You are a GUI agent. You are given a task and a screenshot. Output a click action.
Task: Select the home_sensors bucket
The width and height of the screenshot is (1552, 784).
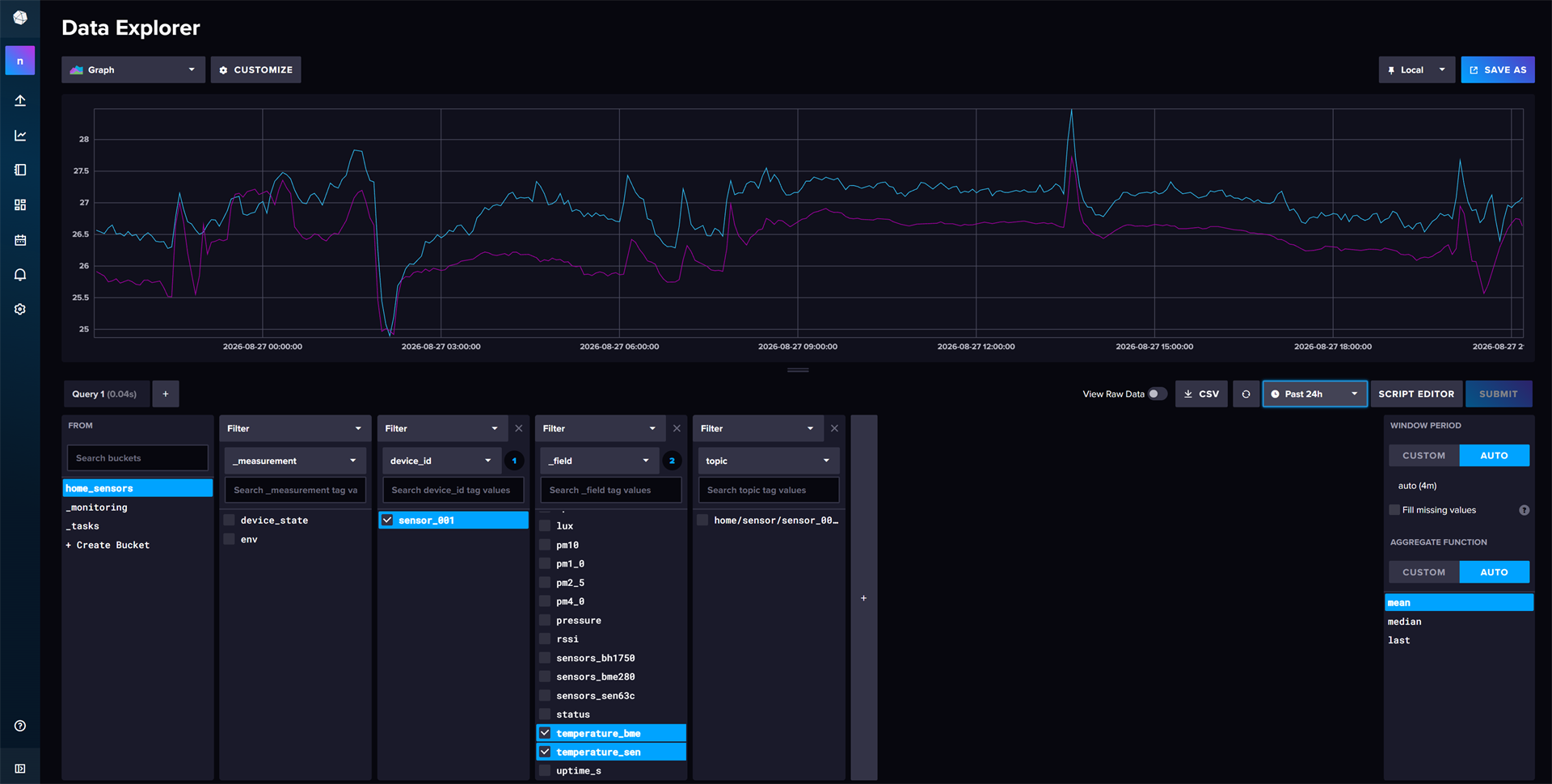[137, 488]
